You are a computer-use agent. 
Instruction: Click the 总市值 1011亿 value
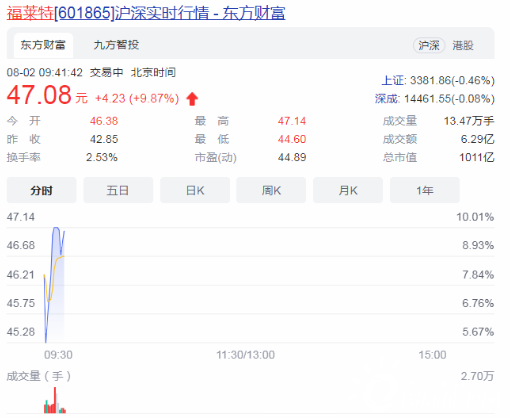(x=477, y=157)
